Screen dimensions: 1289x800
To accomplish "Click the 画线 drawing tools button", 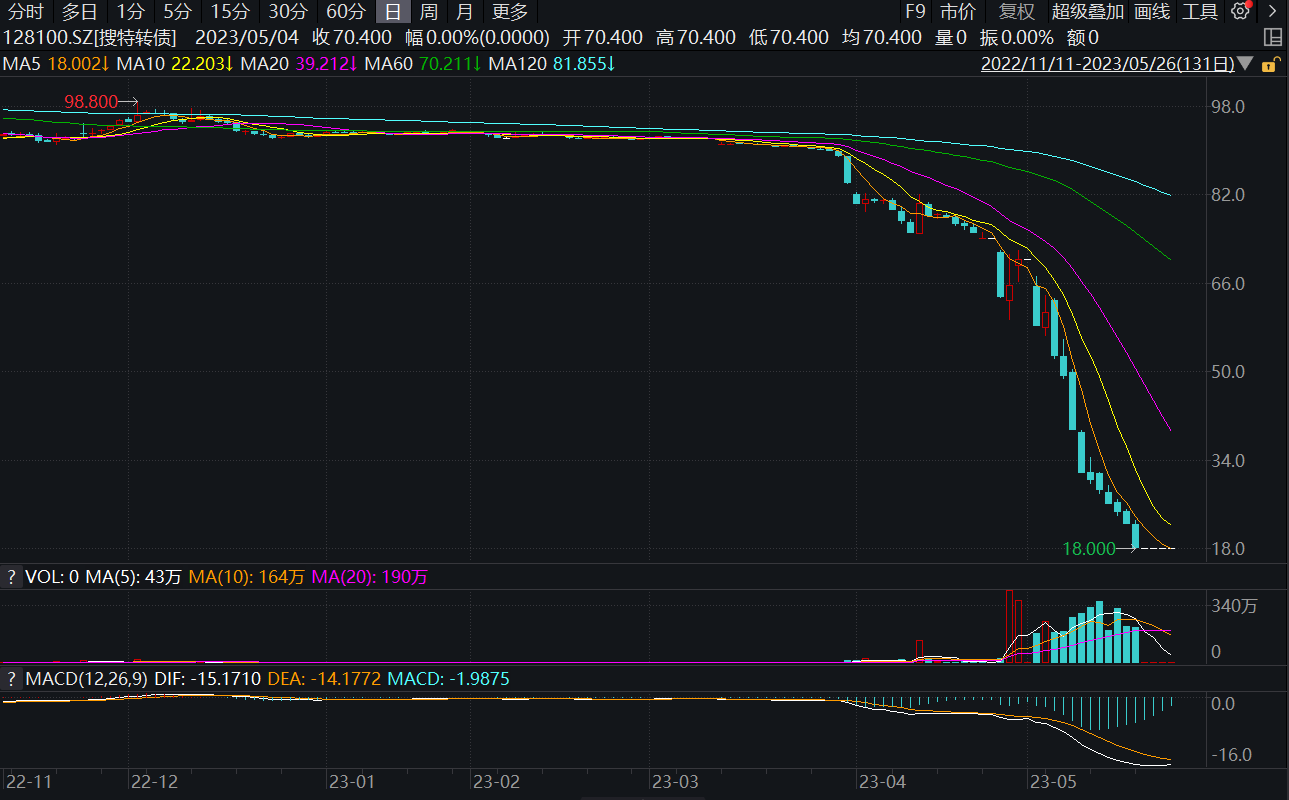I will click(x=1152, y=12).
